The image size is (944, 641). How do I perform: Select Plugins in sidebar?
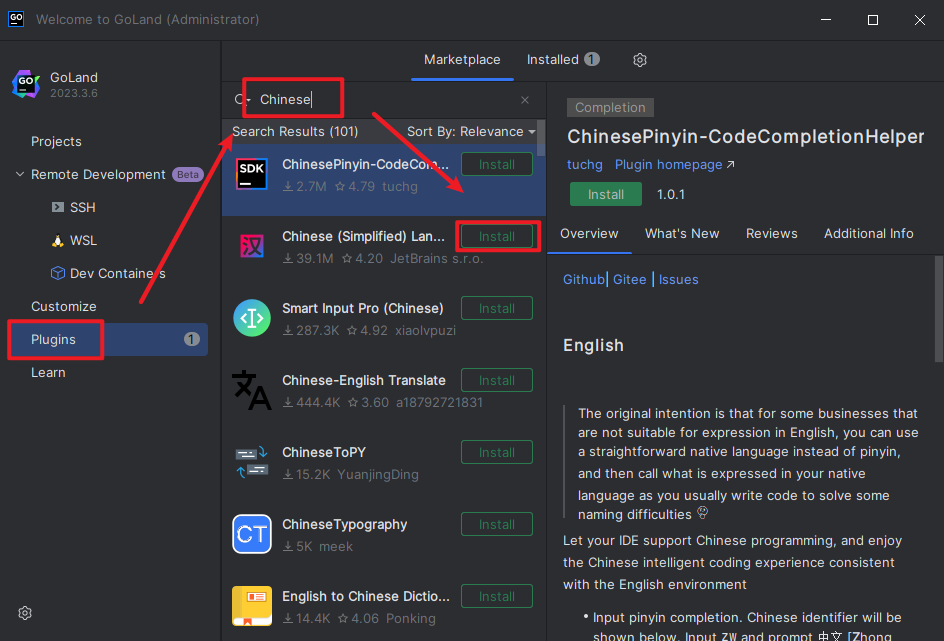(108, 339)
